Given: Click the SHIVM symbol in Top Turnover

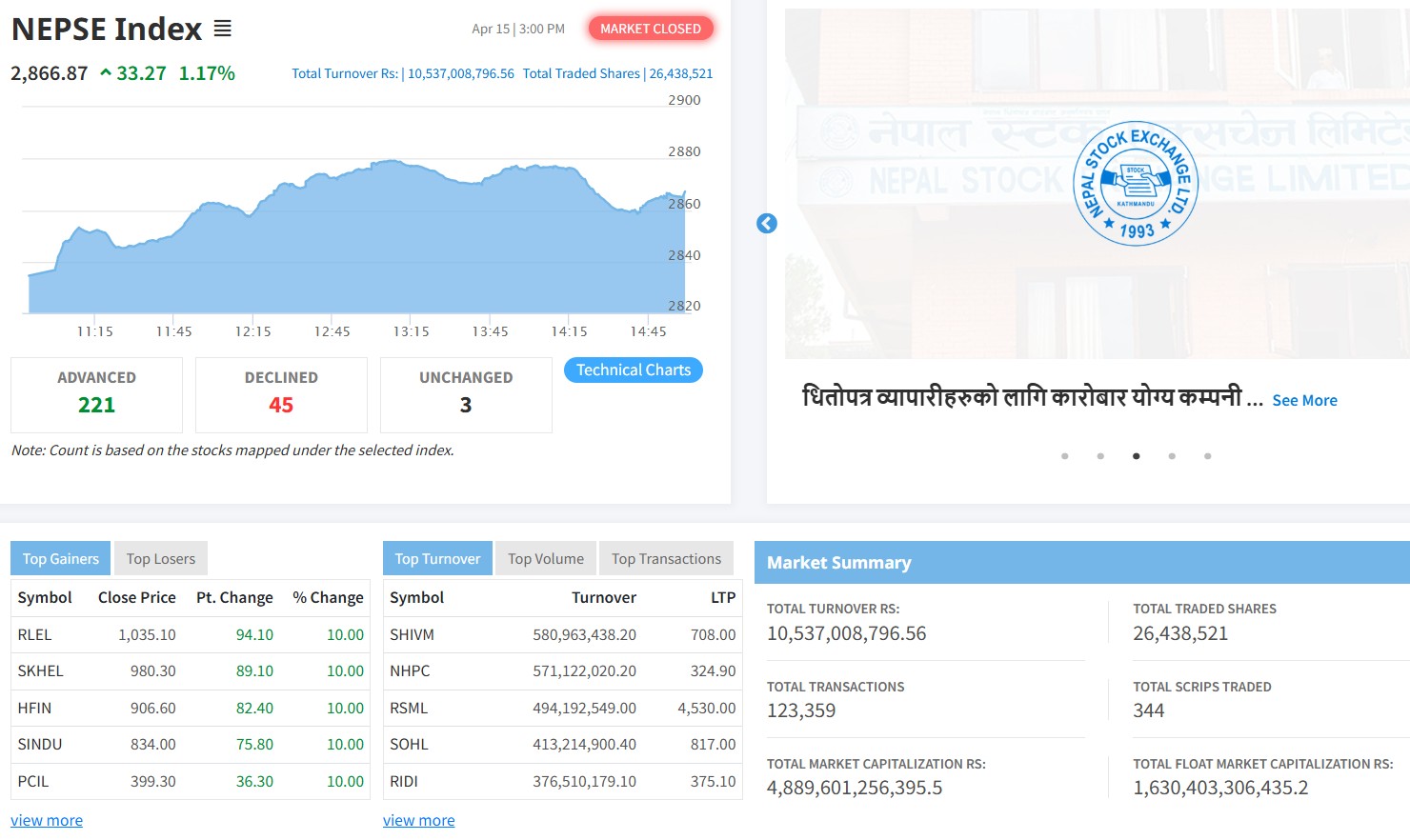Looking at the screenshot, I should 412,635.
